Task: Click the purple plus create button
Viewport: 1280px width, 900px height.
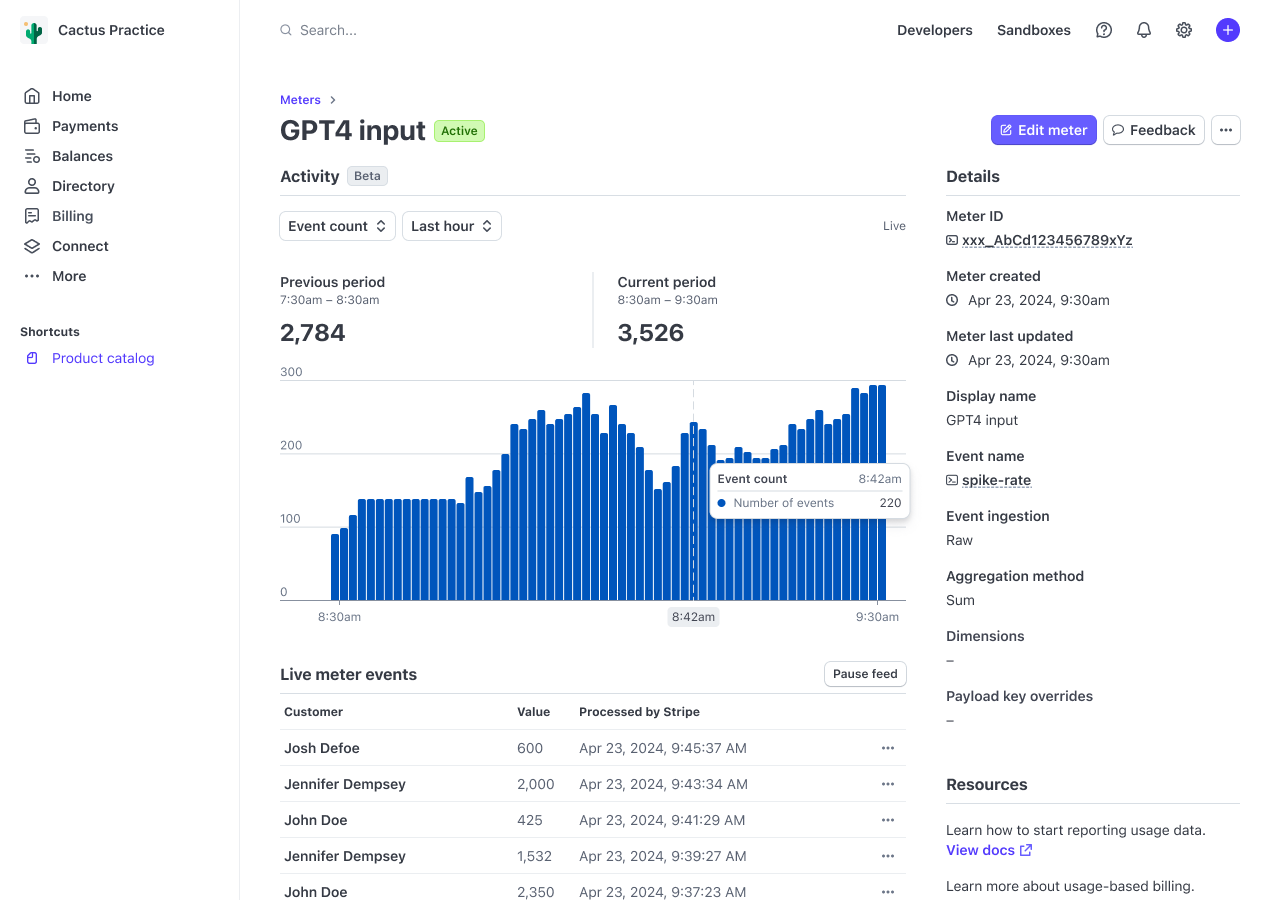Action: pos(1227,30)
